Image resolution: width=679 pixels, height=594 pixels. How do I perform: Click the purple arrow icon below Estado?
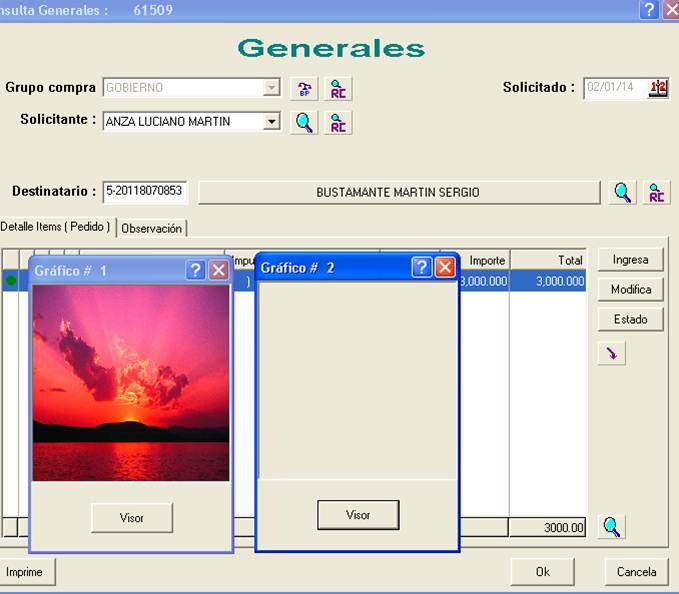[x=611, y=353]
